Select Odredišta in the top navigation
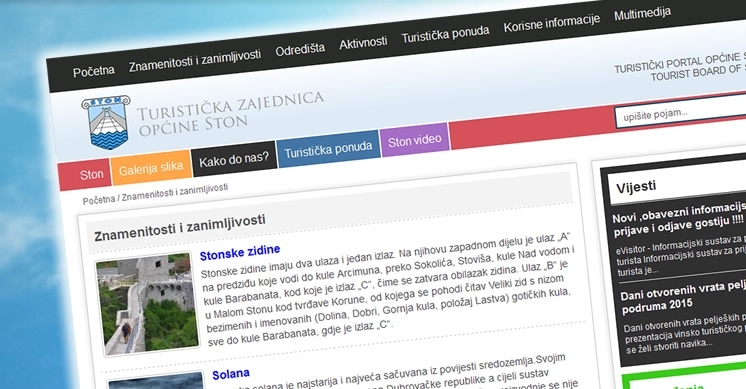The image size is (746, 389). [300, 49]
